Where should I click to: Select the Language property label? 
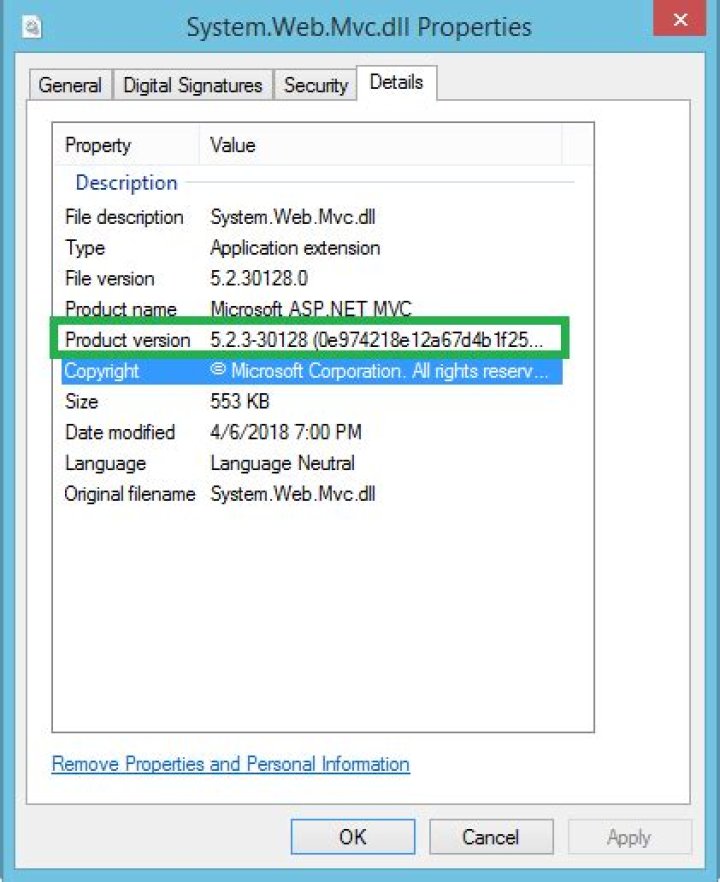(105, 464)
